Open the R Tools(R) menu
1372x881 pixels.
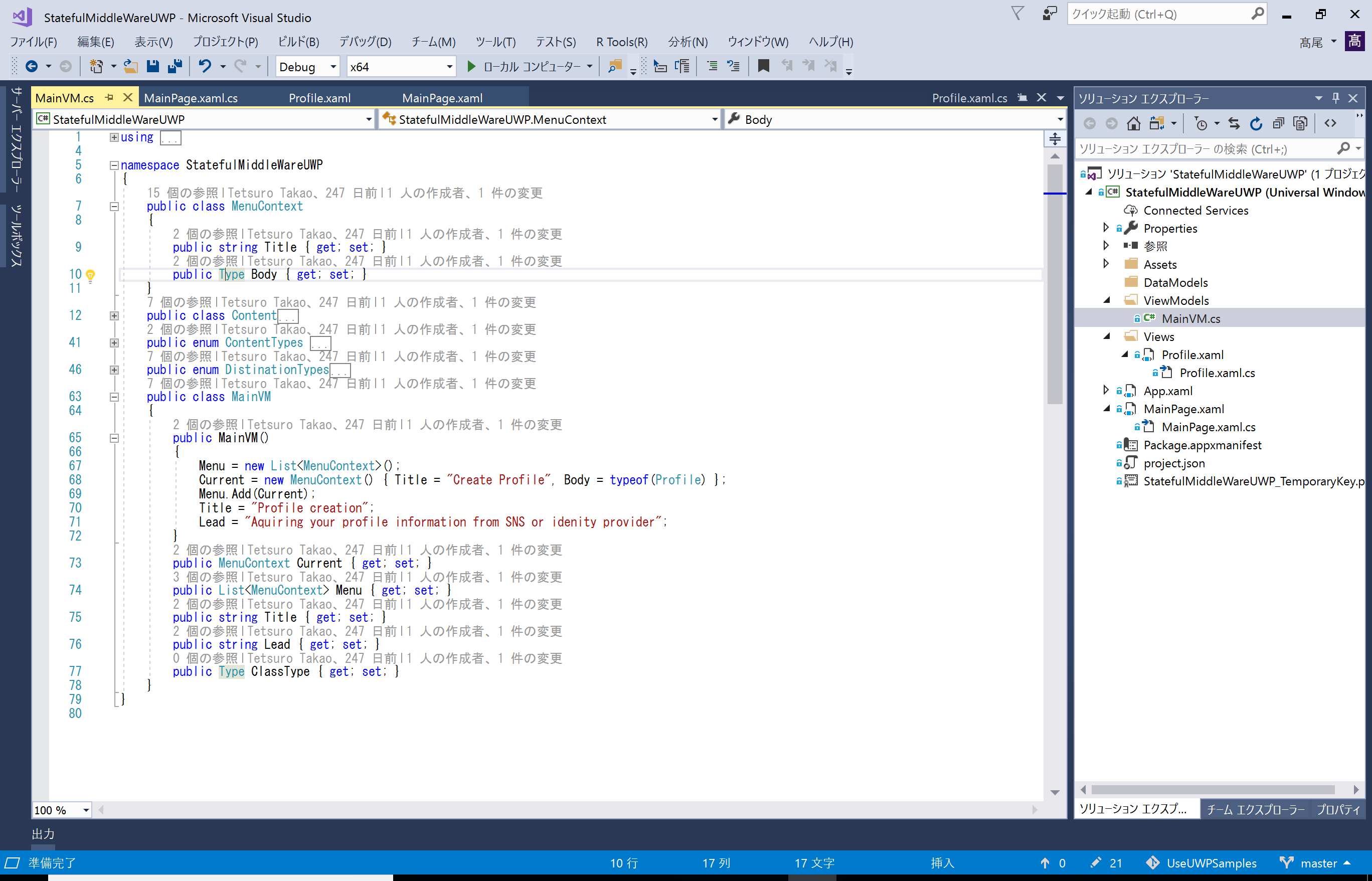click(621, 42)
